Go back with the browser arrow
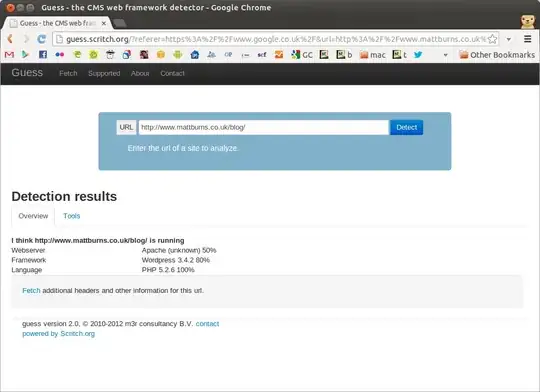The width and height of the screenshot is (540, 392). (x=10, y=39)
